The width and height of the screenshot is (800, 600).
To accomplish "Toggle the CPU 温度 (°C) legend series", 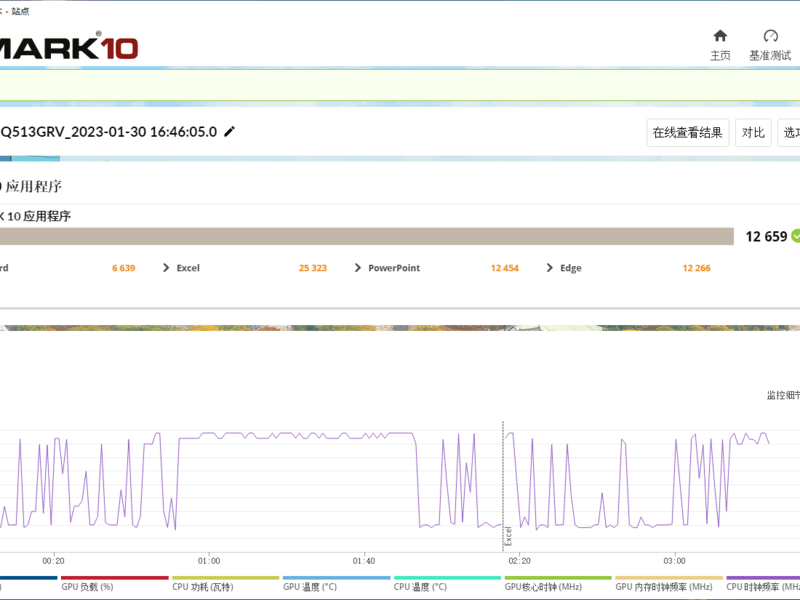I will pos(420,587).
